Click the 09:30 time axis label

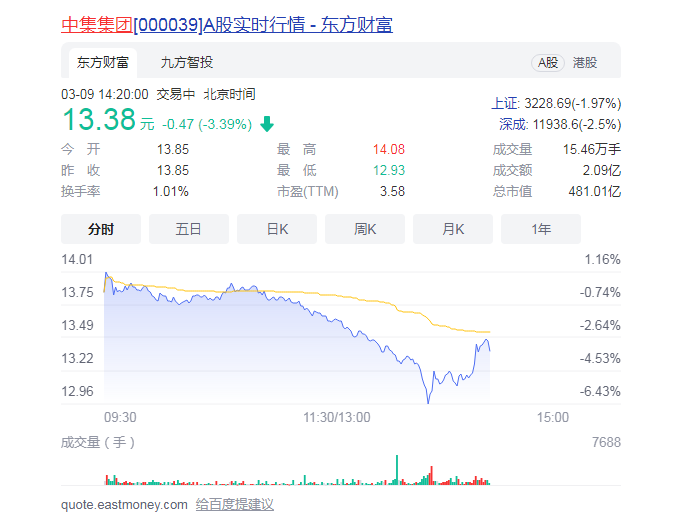pyautogui.click(x=120, y=417)
